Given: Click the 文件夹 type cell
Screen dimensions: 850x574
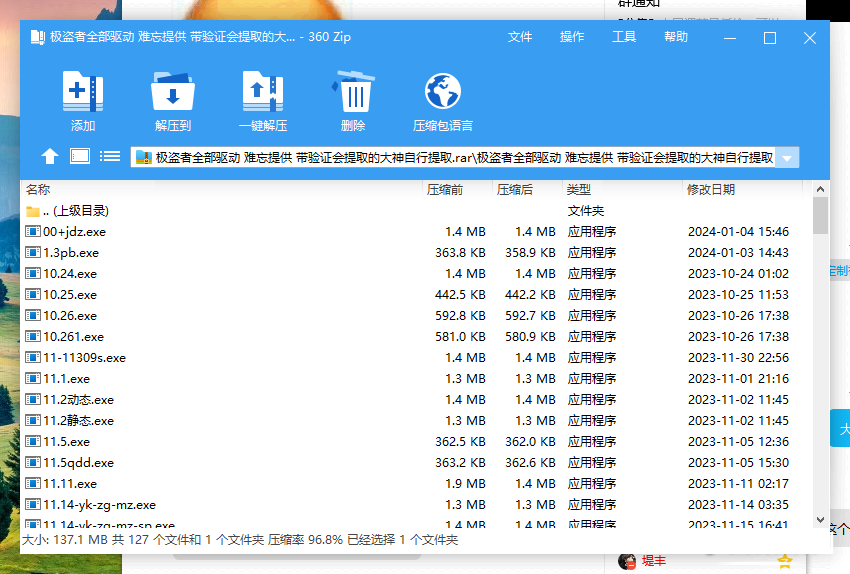Looking at the screenshot, I should pyautogui.click(x=586, y=211).
